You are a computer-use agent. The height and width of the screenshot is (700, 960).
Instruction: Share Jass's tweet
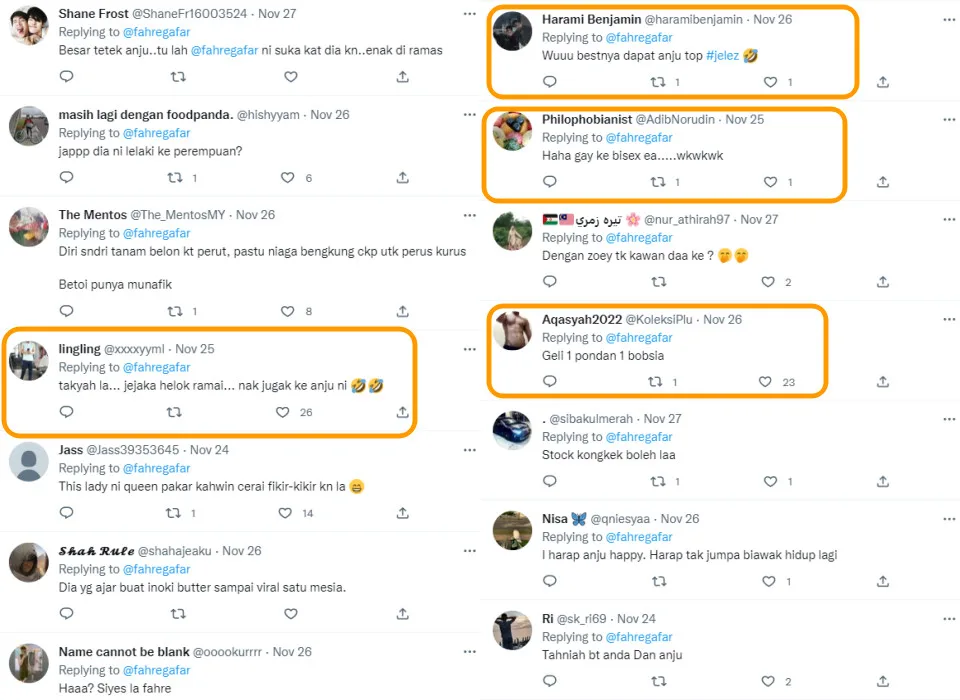click(x=402, y=513)
